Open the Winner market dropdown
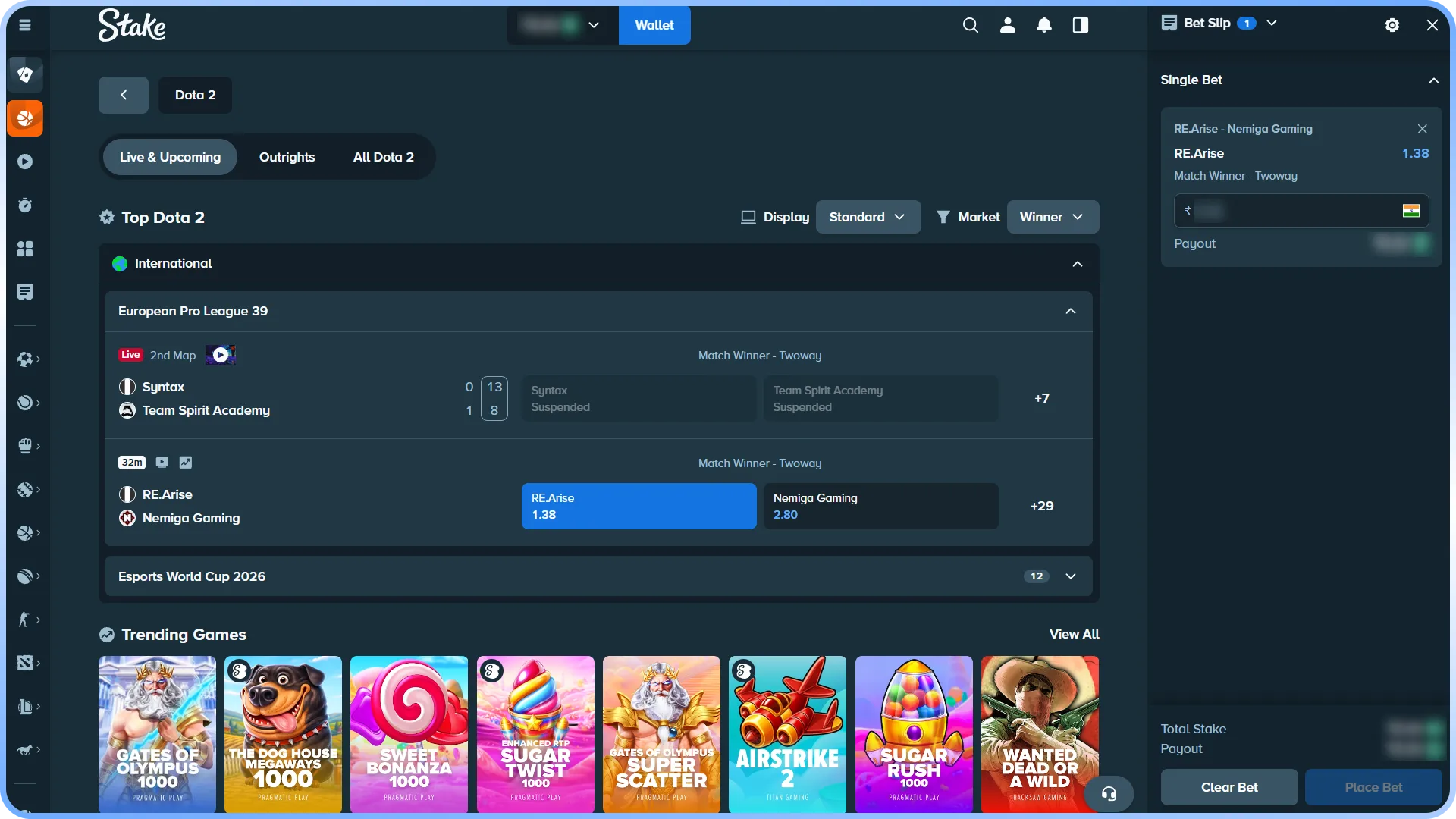The height and width of the screenshot is (819, 1456). [1053, 217]
